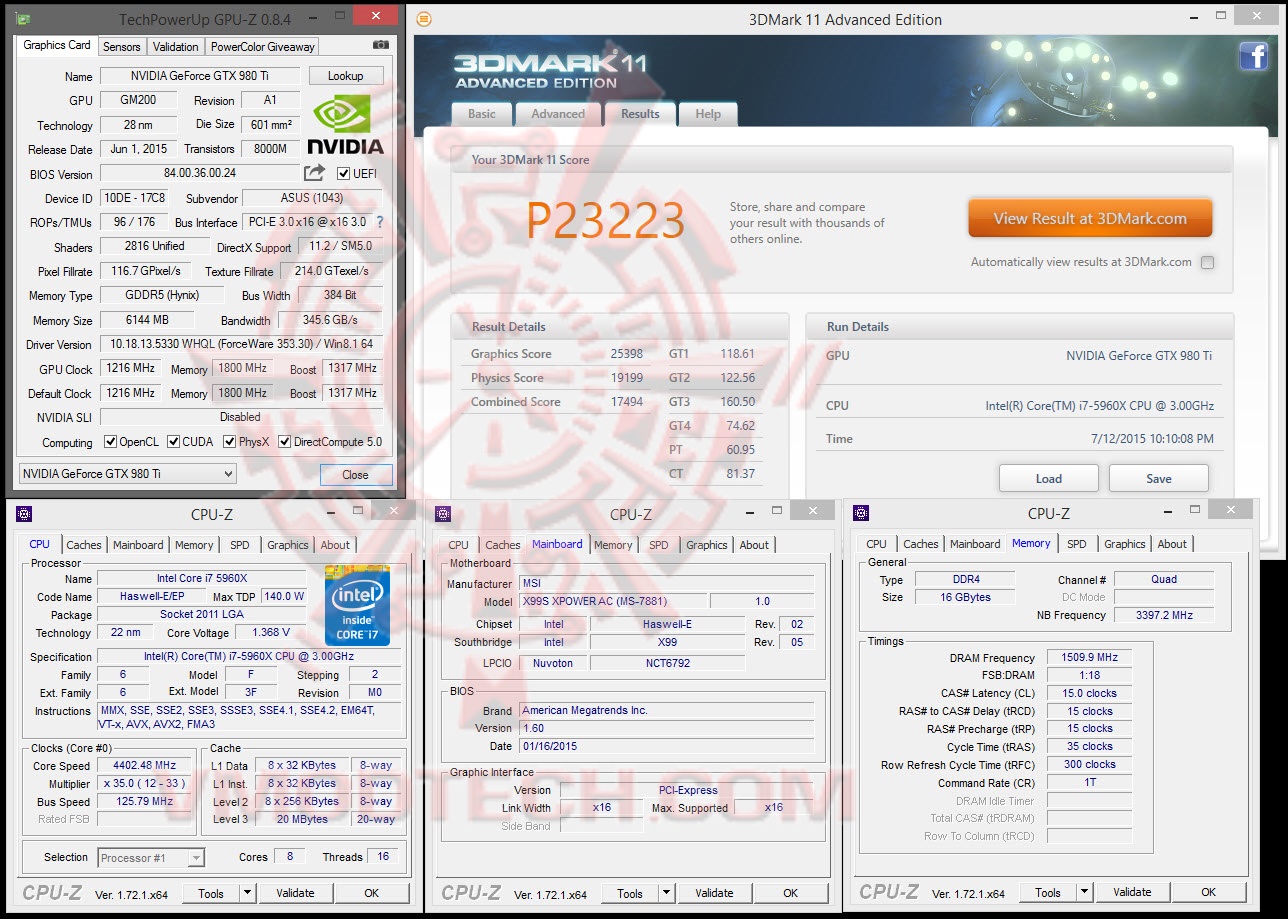Switch to GPU-Z Sensors tab
Screen dimensions: 1288x919
click(x=122, y=47)
